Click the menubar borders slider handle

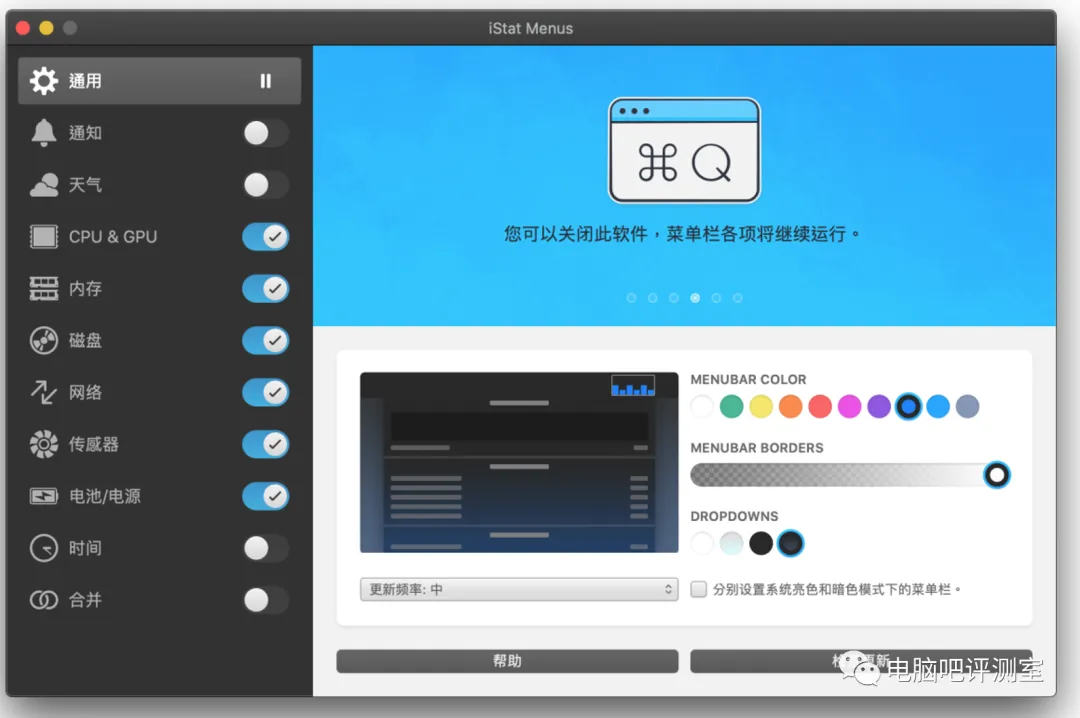click(996, 475)
